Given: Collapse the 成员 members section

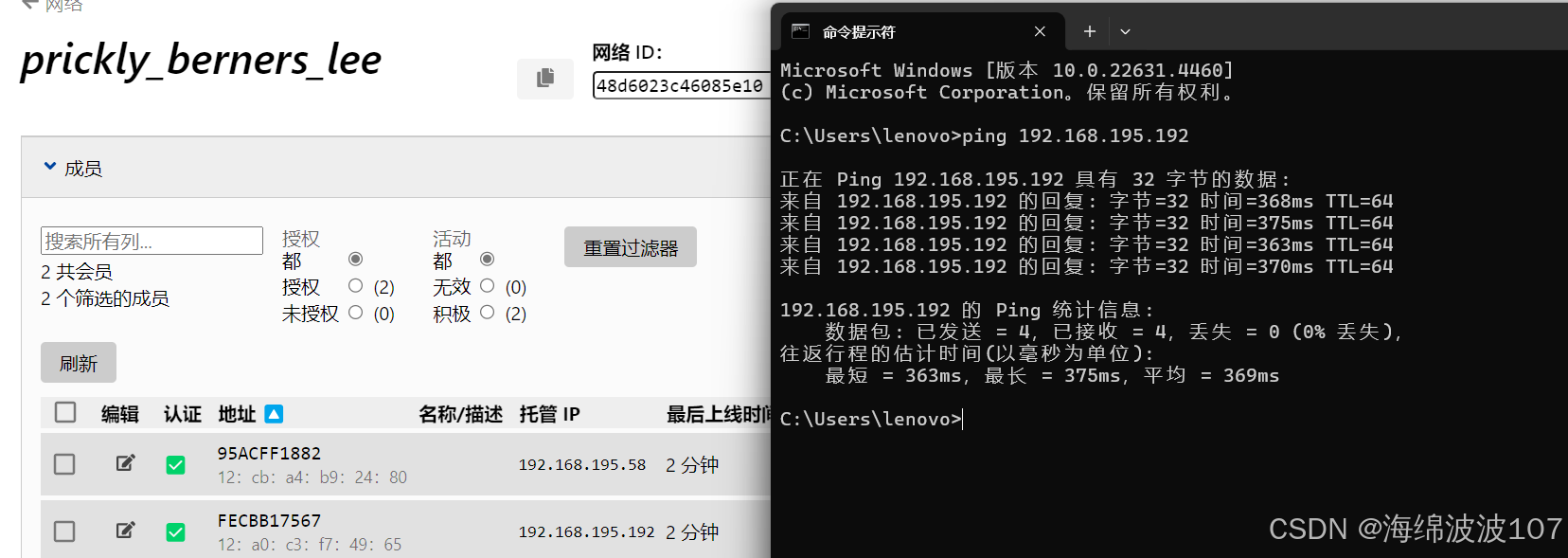Looking at the screenshot, I should tap(50, 167).
